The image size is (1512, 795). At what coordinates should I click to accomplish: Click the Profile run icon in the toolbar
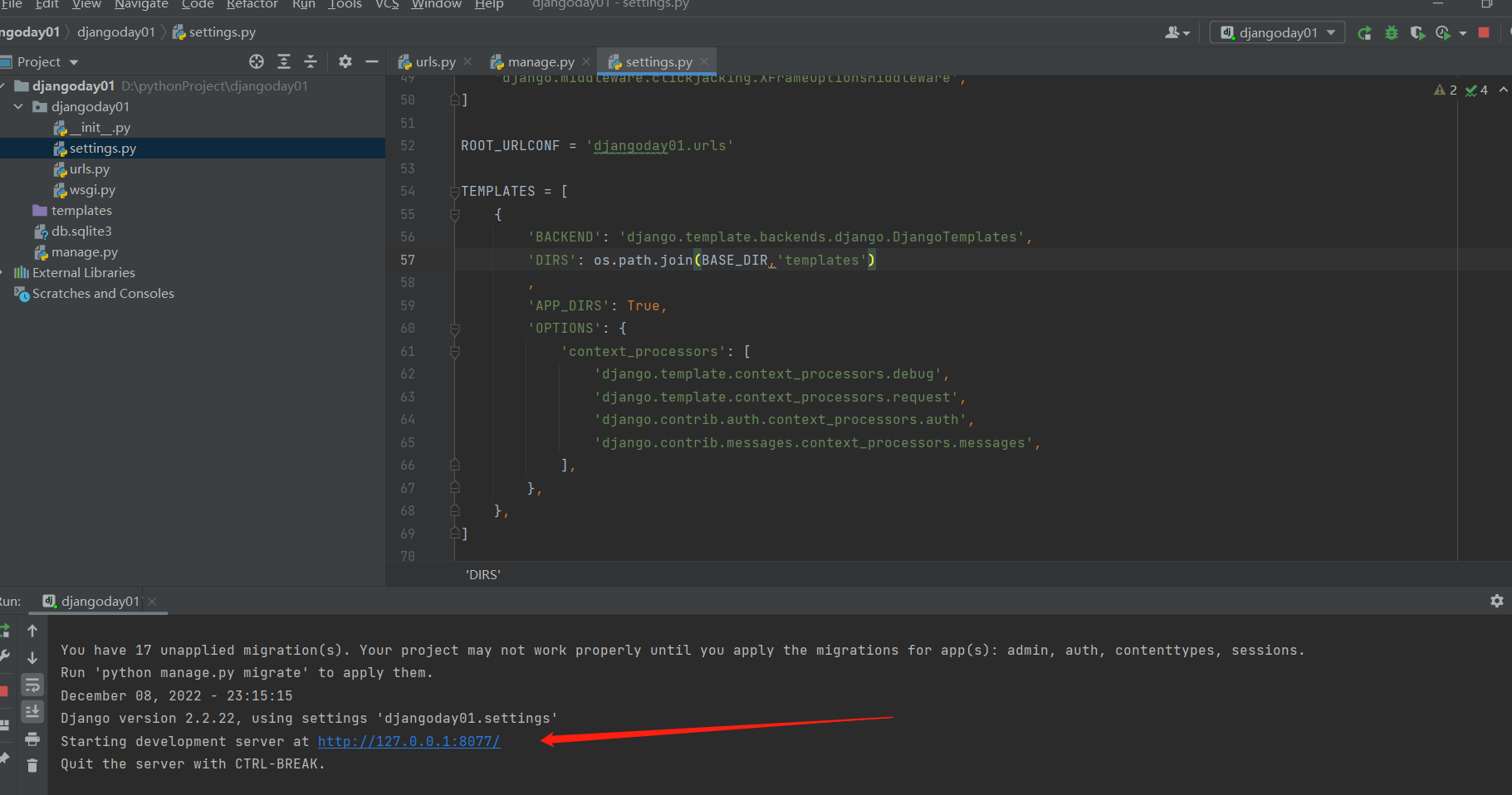(x=1443, y=33)
